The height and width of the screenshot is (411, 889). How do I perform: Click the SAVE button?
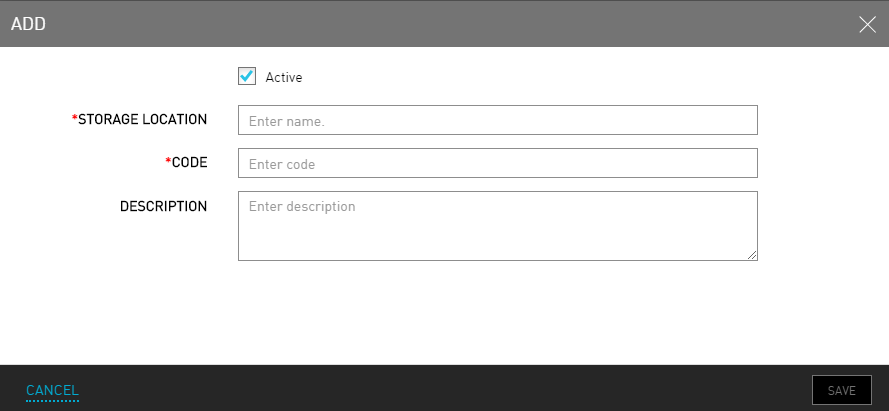842,391
